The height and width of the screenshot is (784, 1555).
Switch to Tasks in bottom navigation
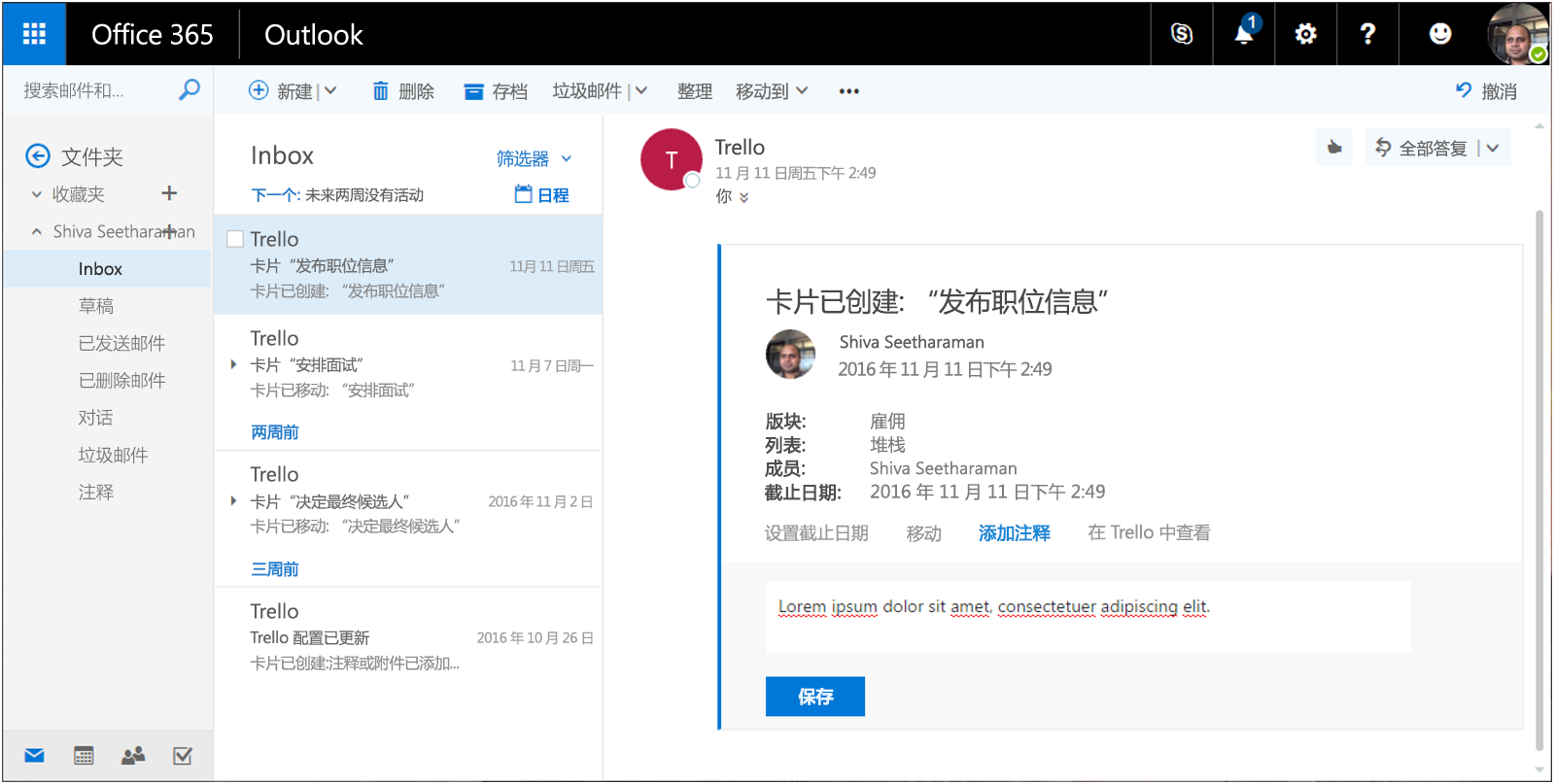coord(183,756)
